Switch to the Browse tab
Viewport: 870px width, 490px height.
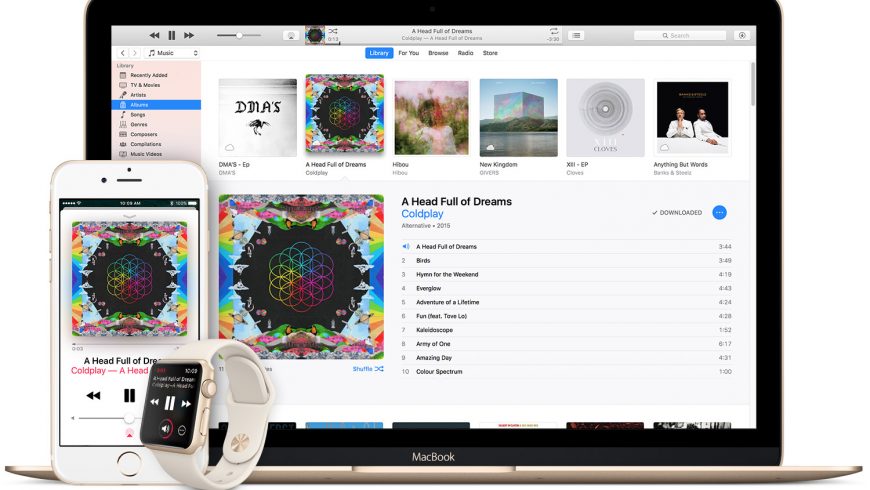438,53
